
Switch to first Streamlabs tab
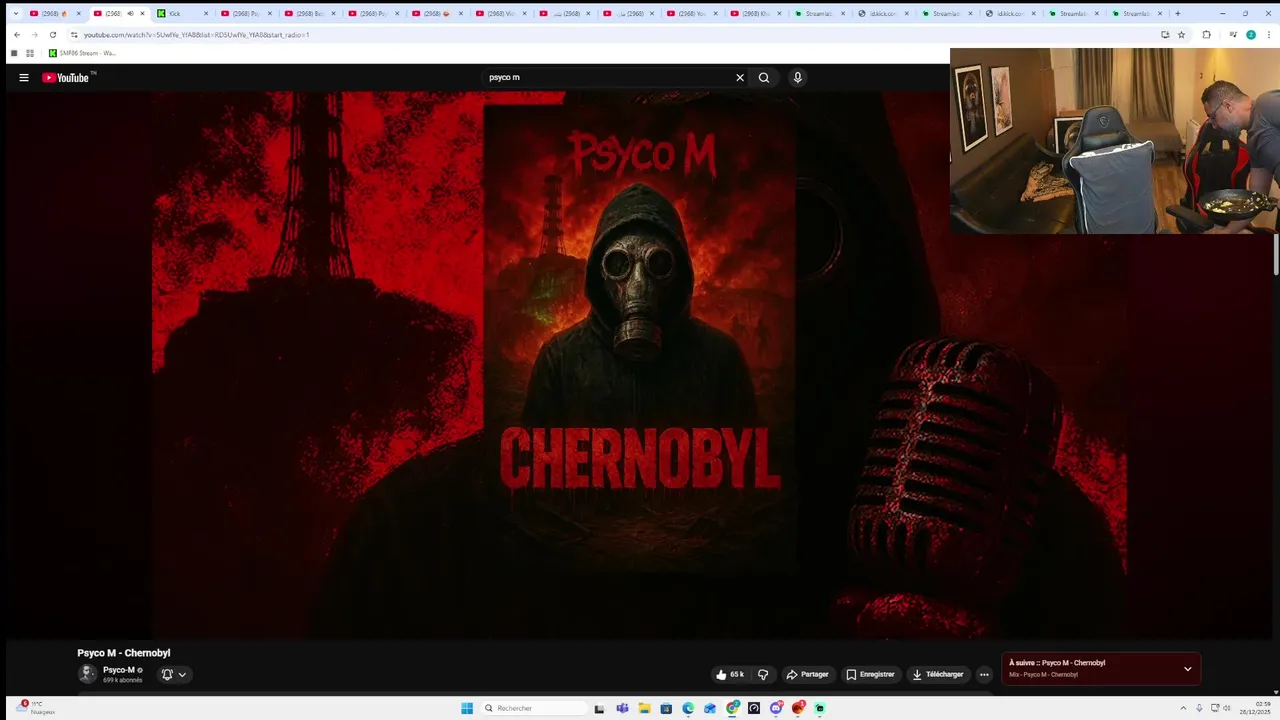tap(821, 13)
